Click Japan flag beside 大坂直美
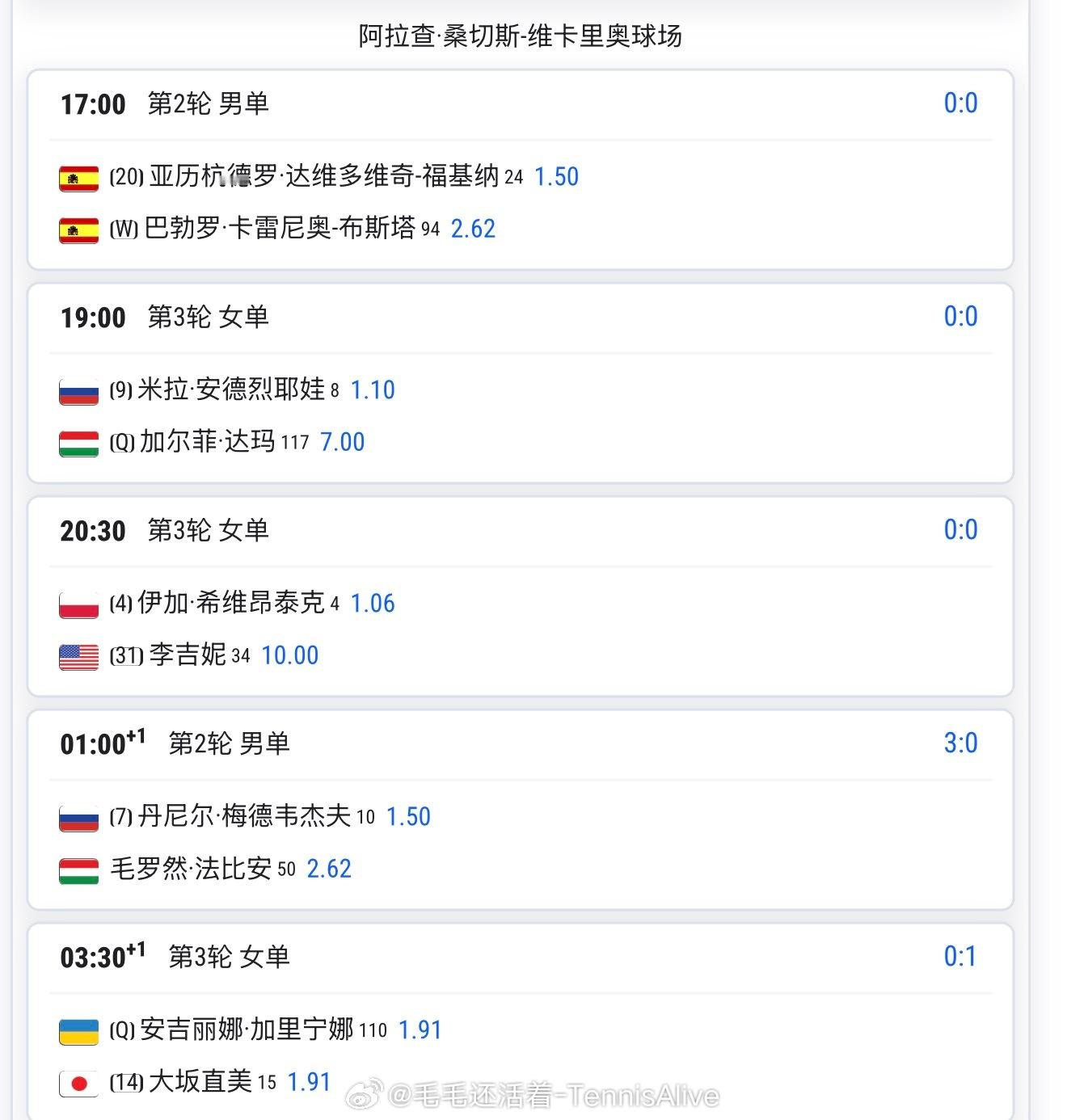This screenshot has width=1067, height=1120. [78, 1084]
